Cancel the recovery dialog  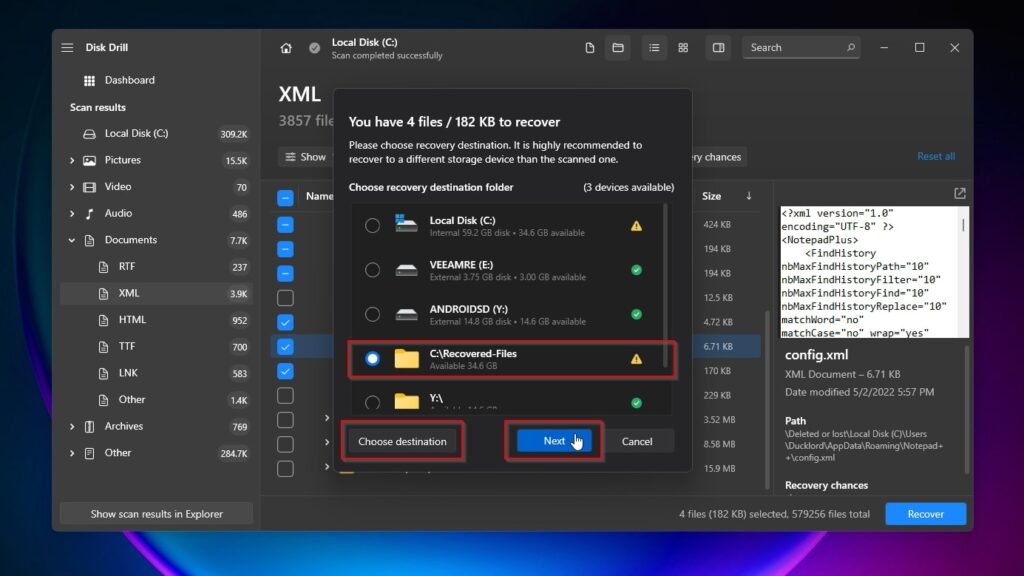pyautogui.click(x=637, y=441)
